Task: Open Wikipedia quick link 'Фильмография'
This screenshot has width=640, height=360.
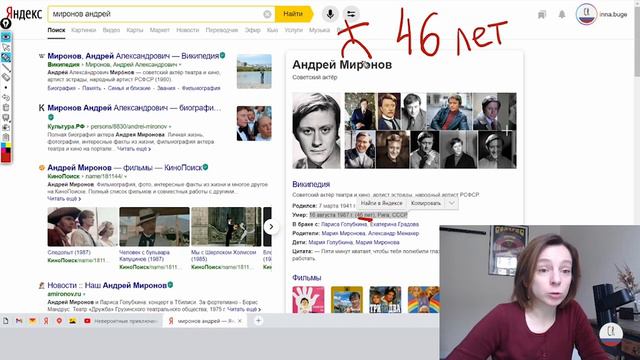Action: (x=201, y=88)
